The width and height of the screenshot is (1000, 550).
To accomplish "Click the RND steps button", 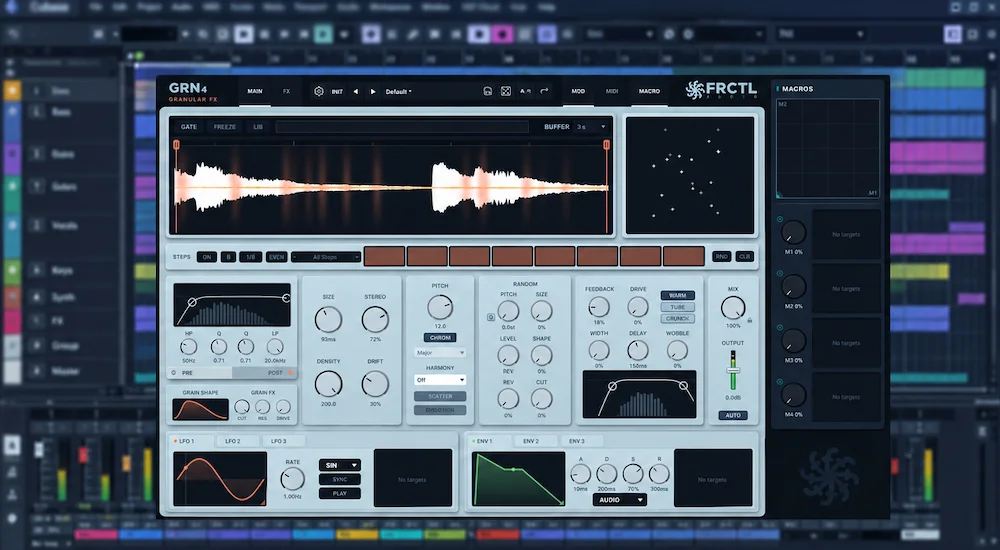I will 721,256.
